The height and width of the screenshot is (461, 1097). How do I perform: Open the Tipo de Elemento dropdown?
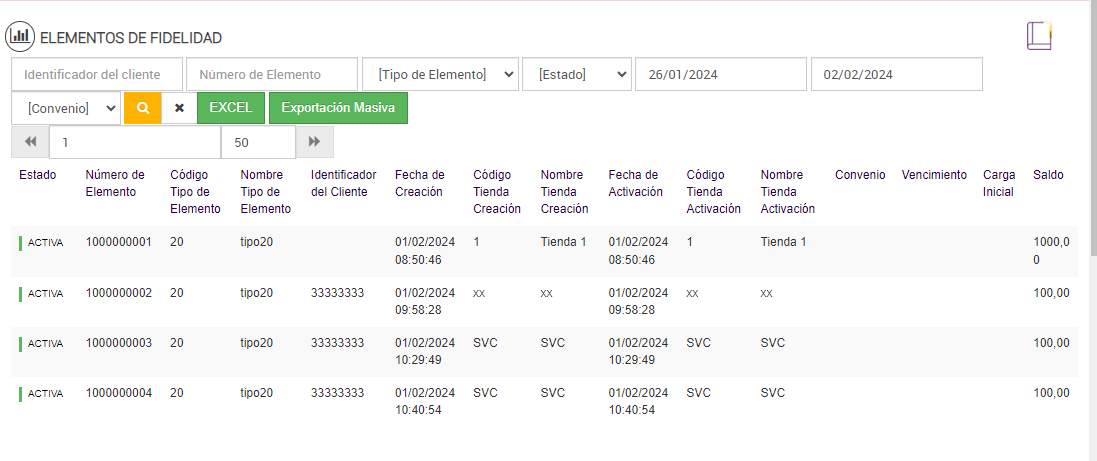click(x=440, y=74)
